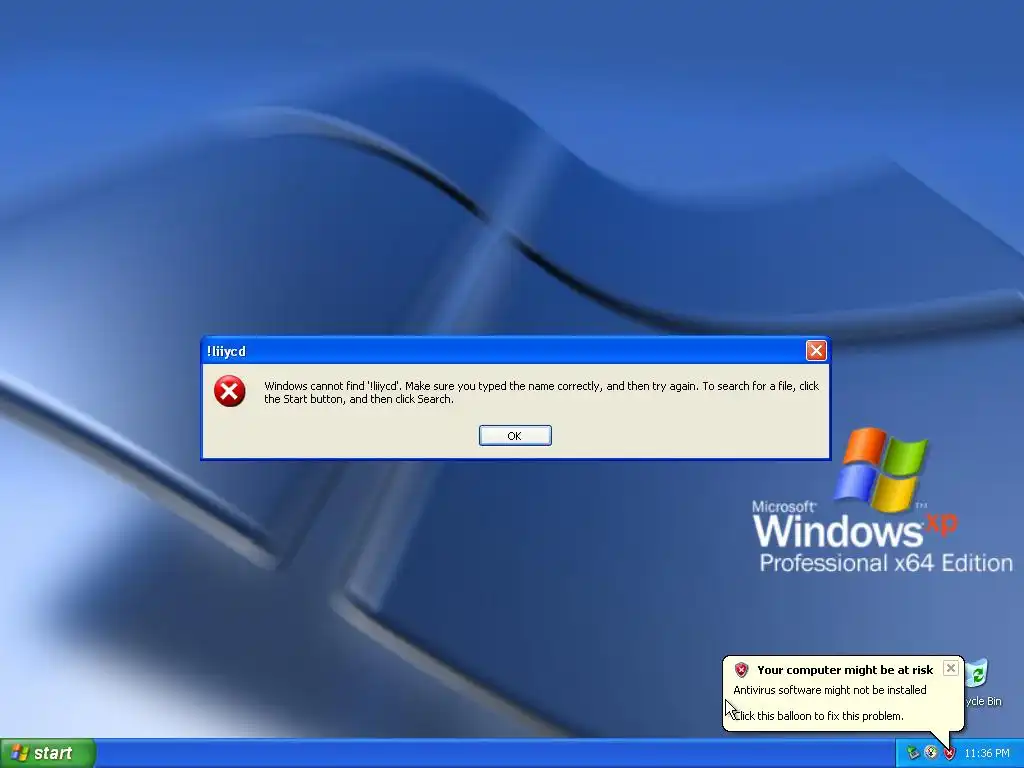Click 'Antivirus software might not be installed' text

click(x=829, y=690)
